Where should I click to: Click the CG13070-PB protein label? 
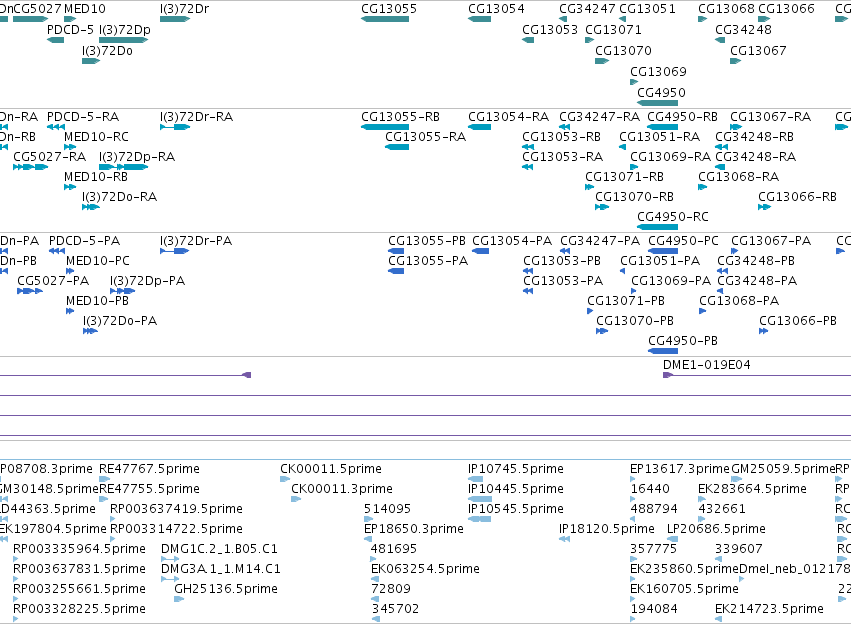click(x=634, y=321)
